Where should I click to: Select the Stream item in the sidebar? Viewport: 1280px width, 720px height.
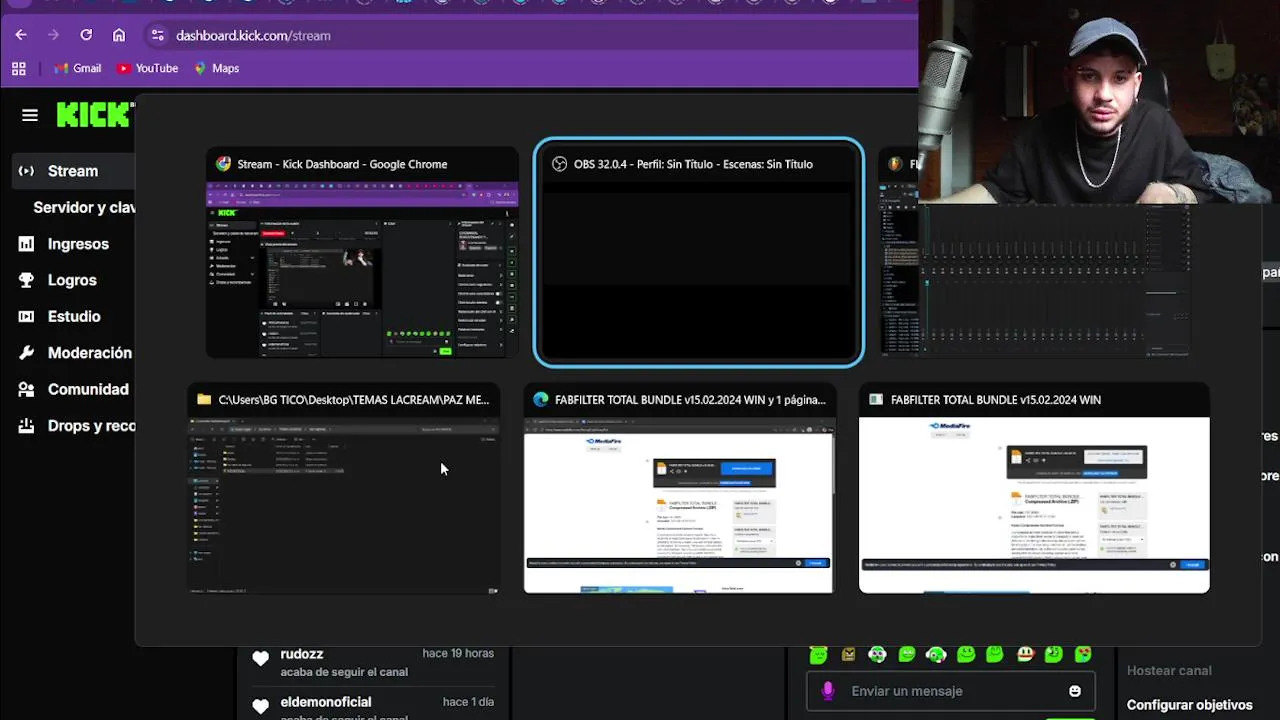[x=73, y=171]
